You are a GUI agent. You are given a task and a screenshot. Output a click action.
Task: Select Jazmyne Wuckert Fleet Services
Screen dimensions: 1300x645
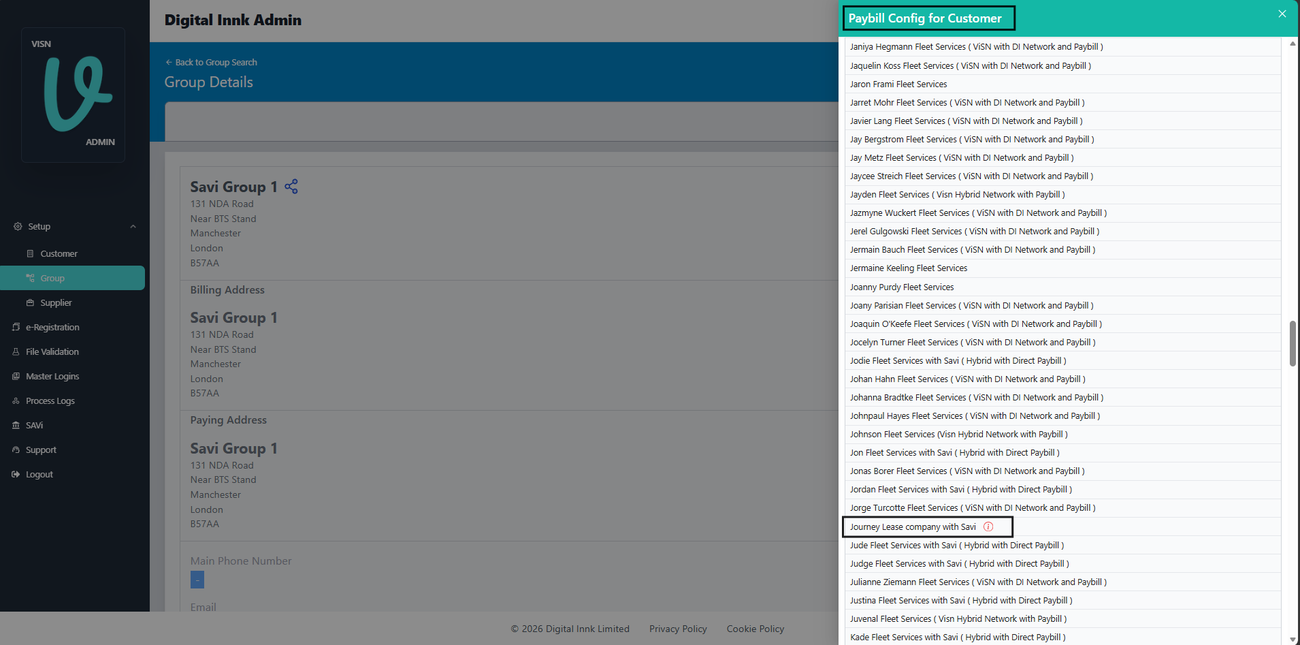click(1064, 213)
